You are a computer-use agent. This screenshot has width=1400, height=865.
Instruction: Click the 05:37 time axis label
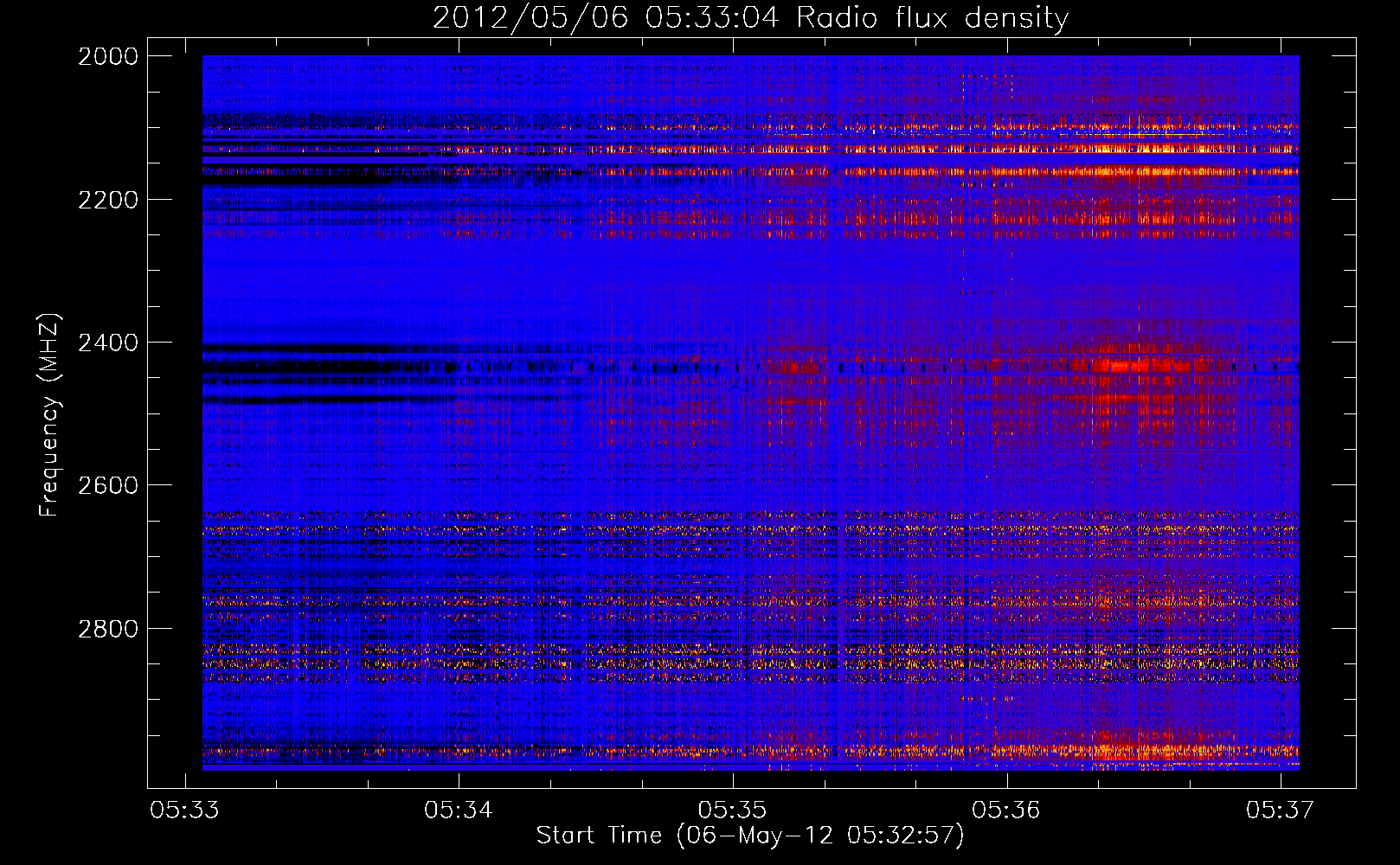tap(1281, 810)
